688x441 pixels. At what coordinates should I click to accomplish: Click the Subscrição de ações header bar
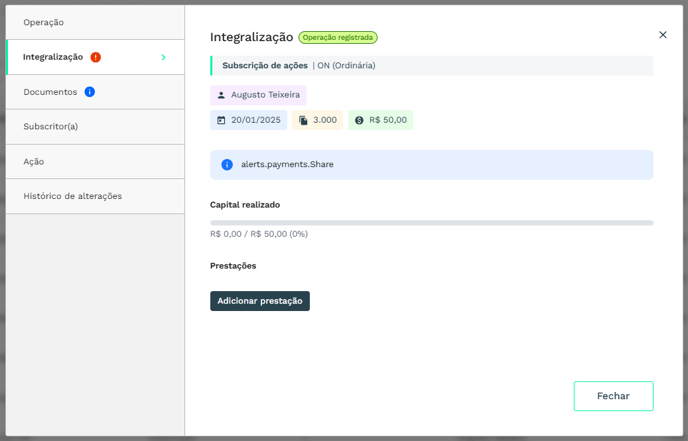[431, 66]
